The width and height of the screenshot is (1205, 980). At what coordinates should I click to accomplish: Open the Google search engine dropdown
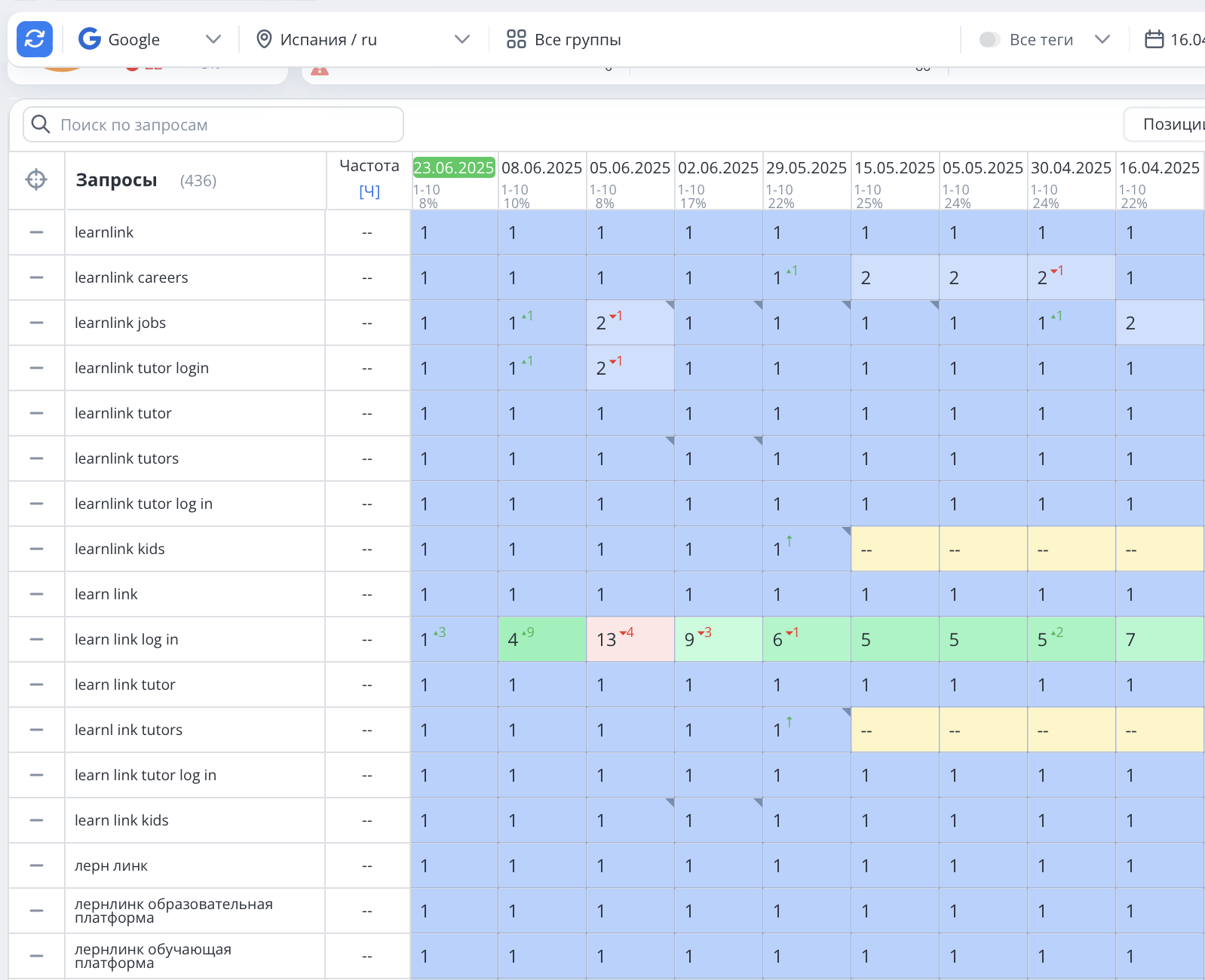point(213,39)
